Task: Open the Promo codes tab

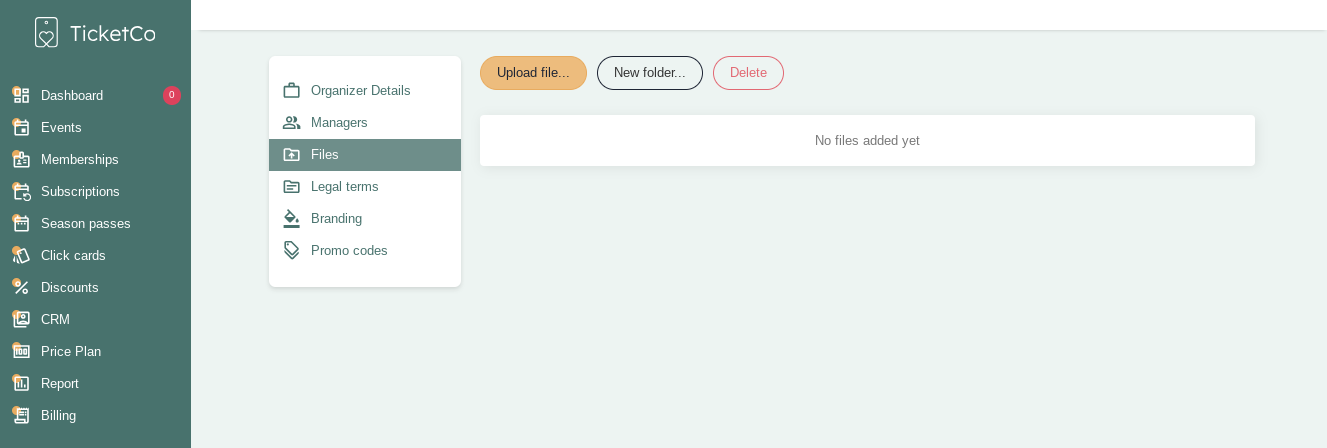Action: (x=365, y=250)
